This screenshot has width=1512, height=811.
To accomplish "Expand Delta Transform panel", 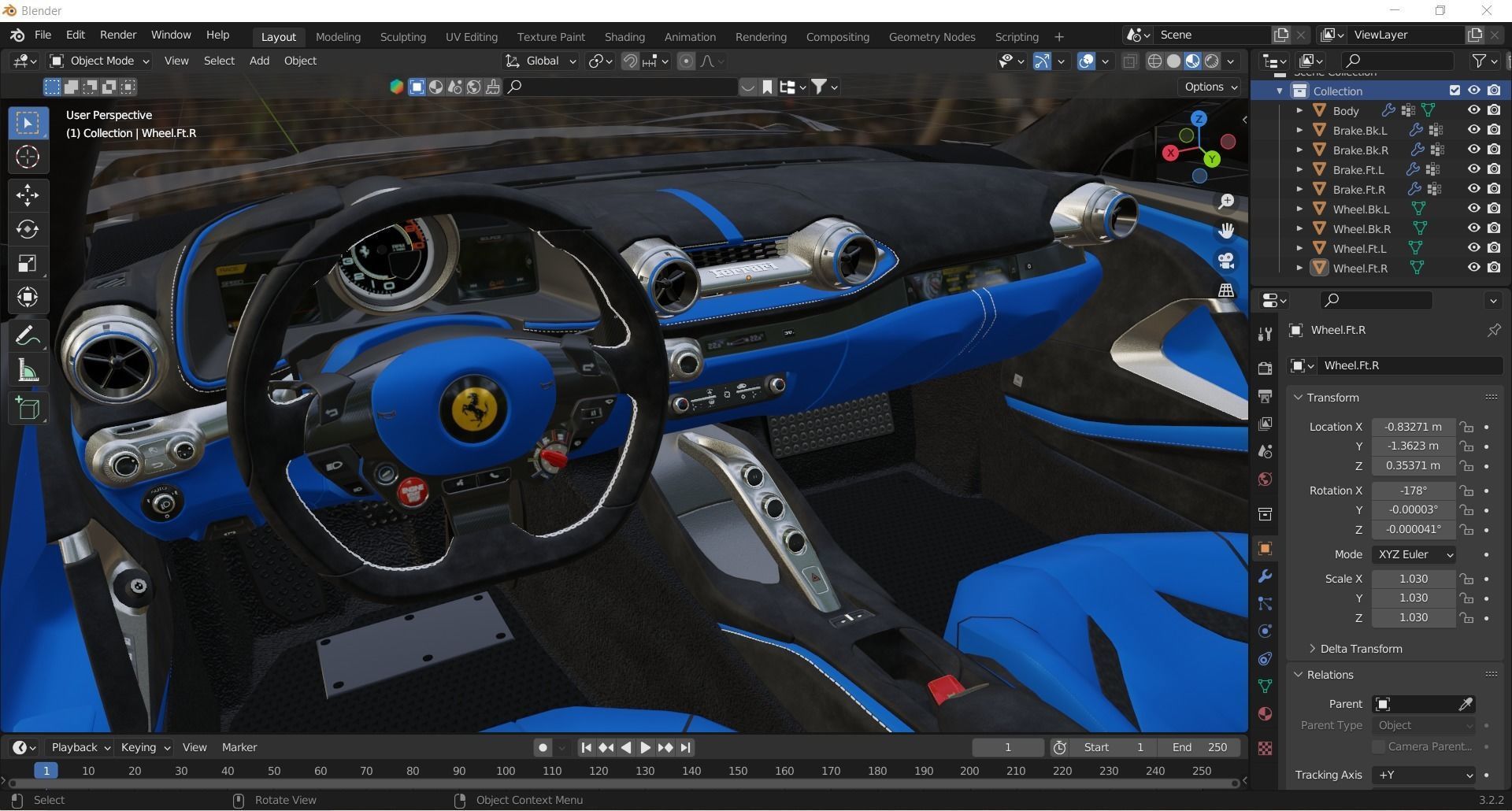I will point(1360,650).
